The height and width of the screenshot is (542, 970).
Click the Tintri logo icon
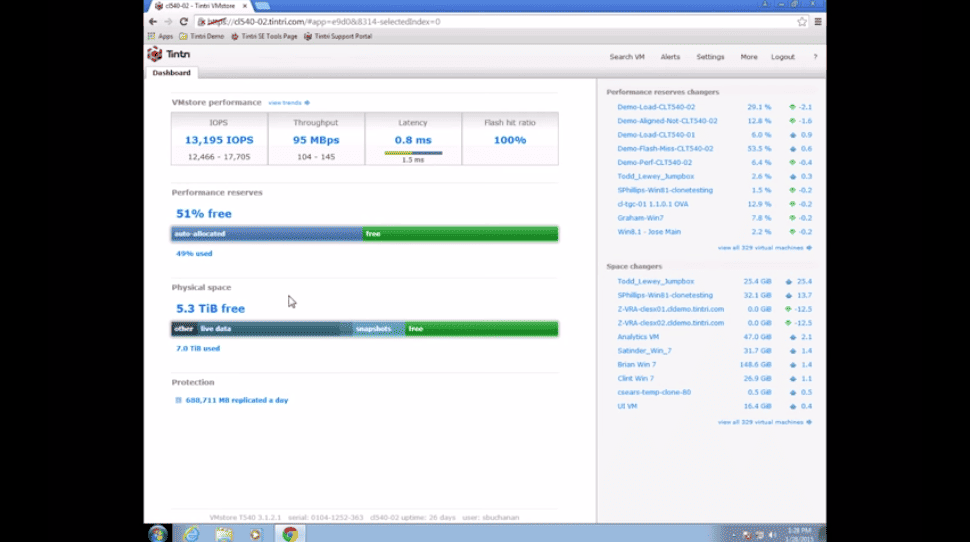[156, 55]
